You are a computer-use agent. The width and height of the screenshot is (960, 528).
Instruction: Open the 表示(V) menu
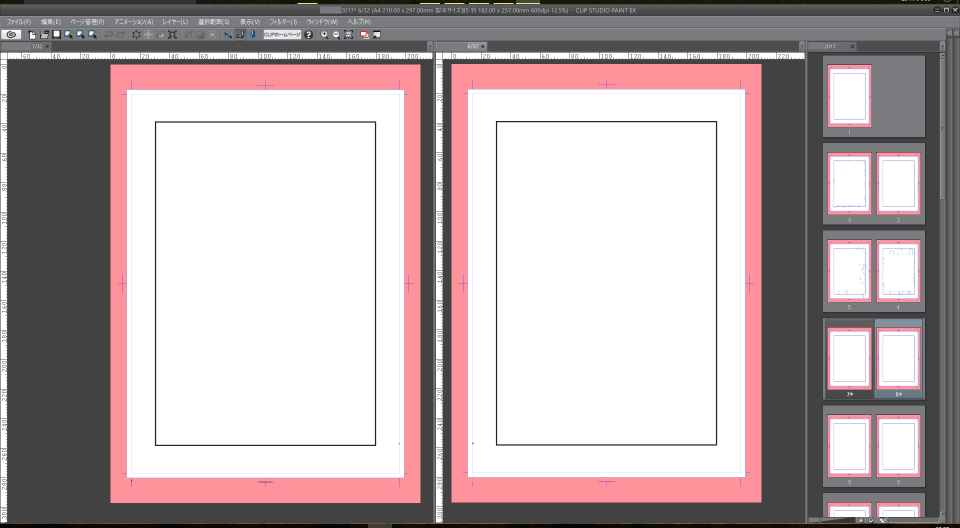(250, 22)
